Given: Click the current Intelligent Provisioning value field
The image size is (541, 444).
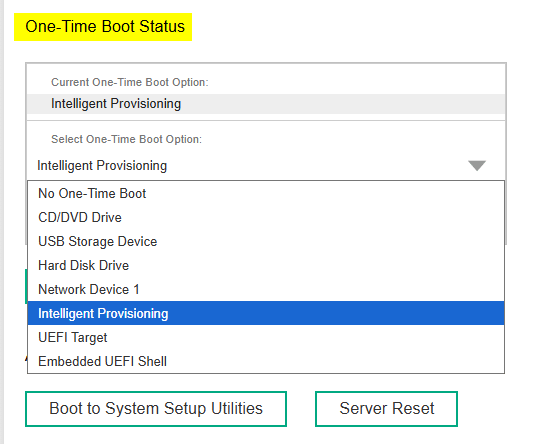Looking at the screenshot, I should click(266, 104).
